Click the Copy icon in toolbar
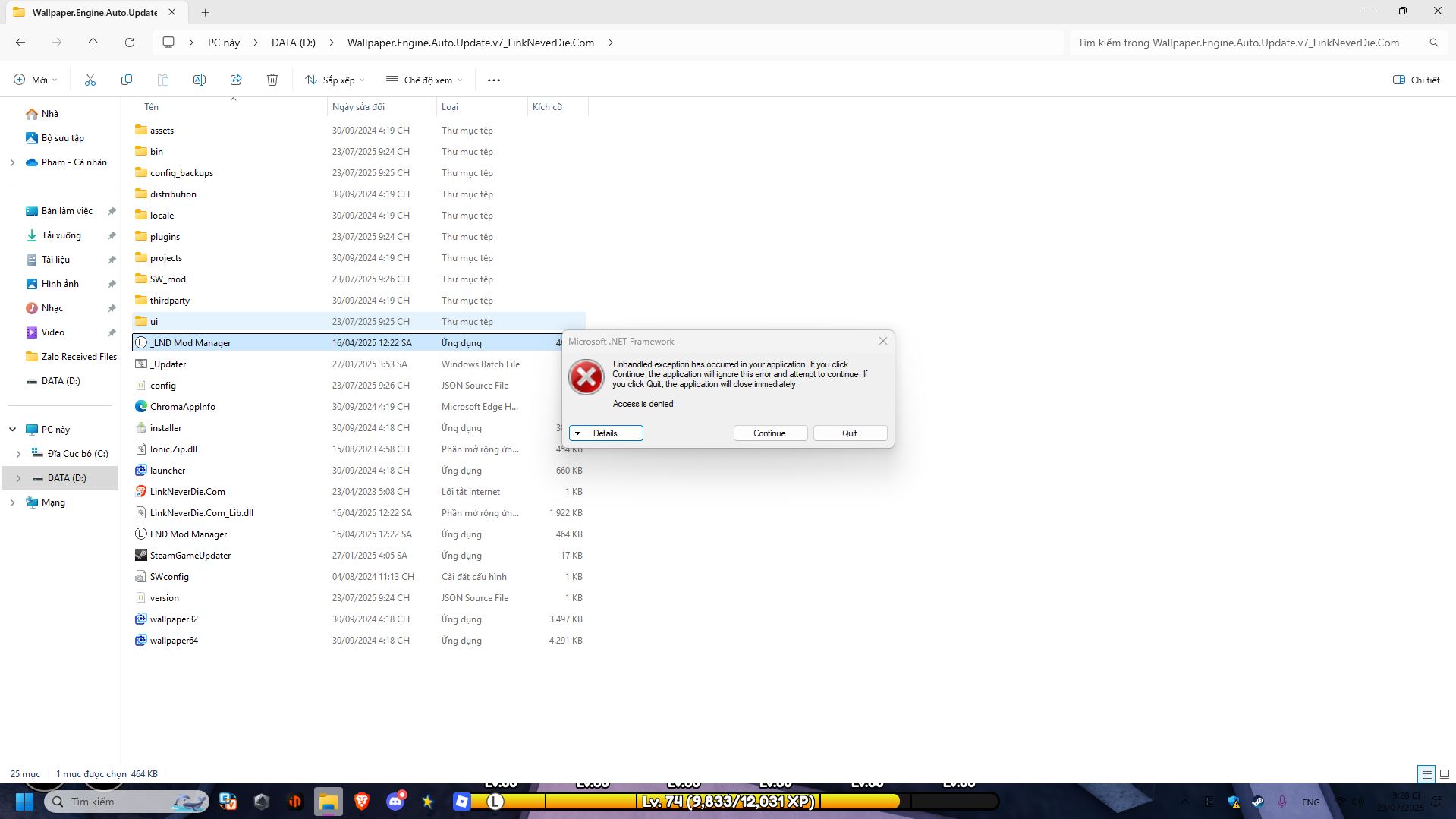 (127, 80)
